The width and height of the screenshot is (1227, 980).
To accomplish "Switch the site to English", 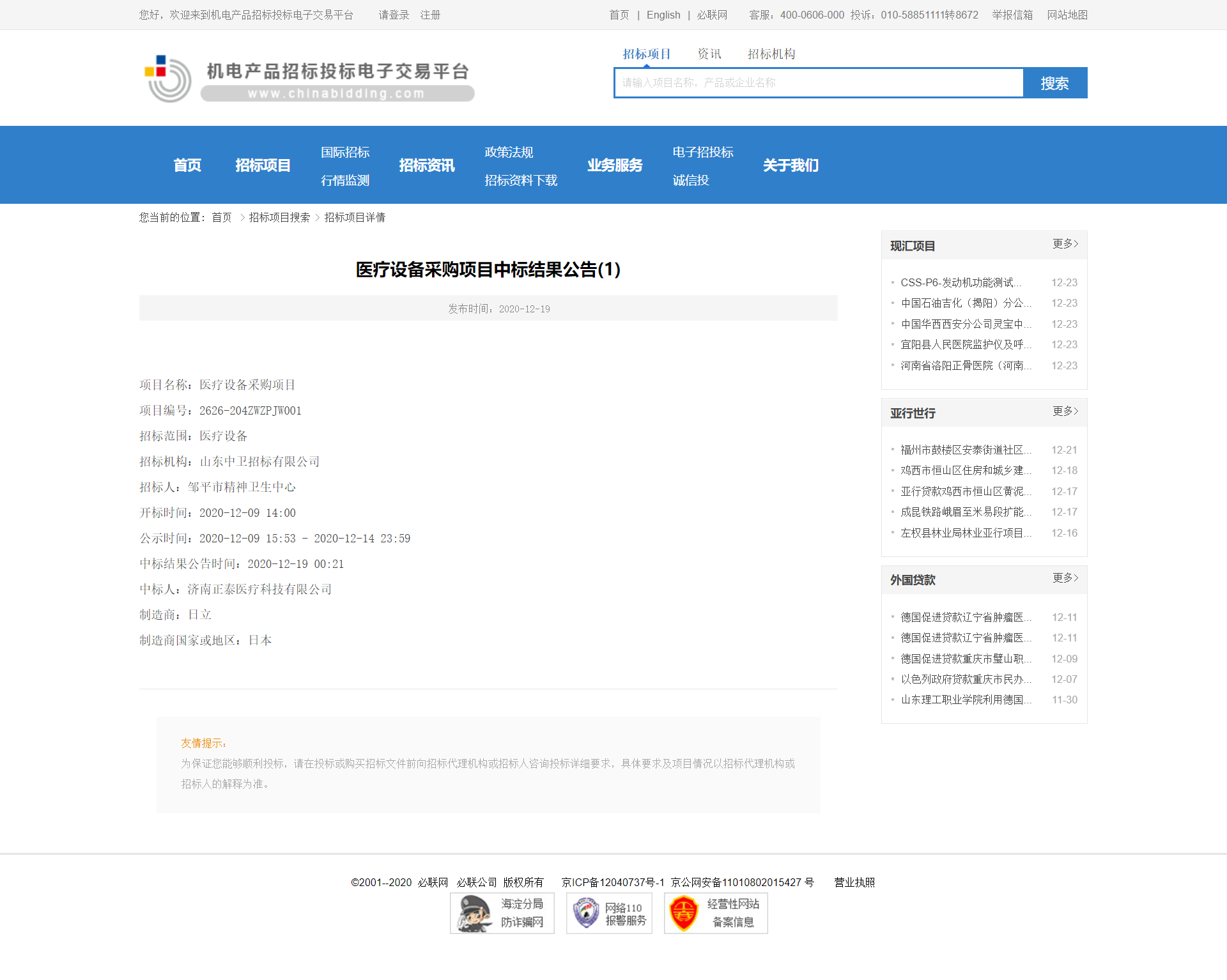I will pos(663,15).
